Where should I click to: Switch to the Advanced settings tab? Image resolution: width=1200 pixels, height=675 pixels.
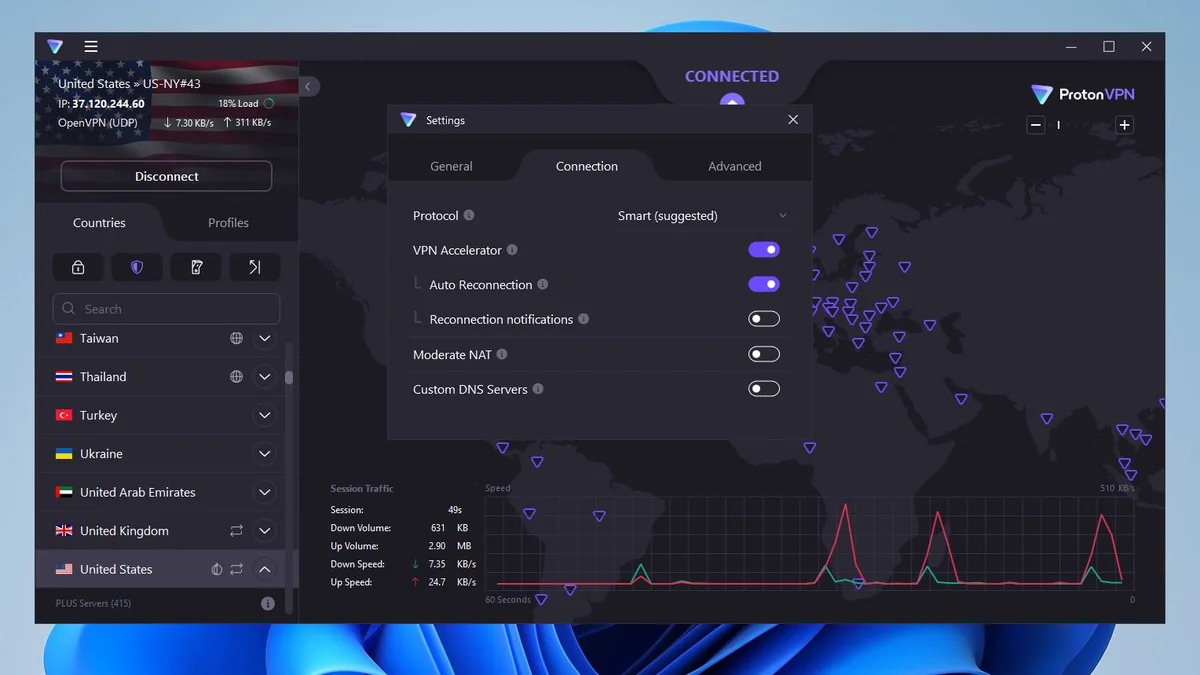coord(734,166)
